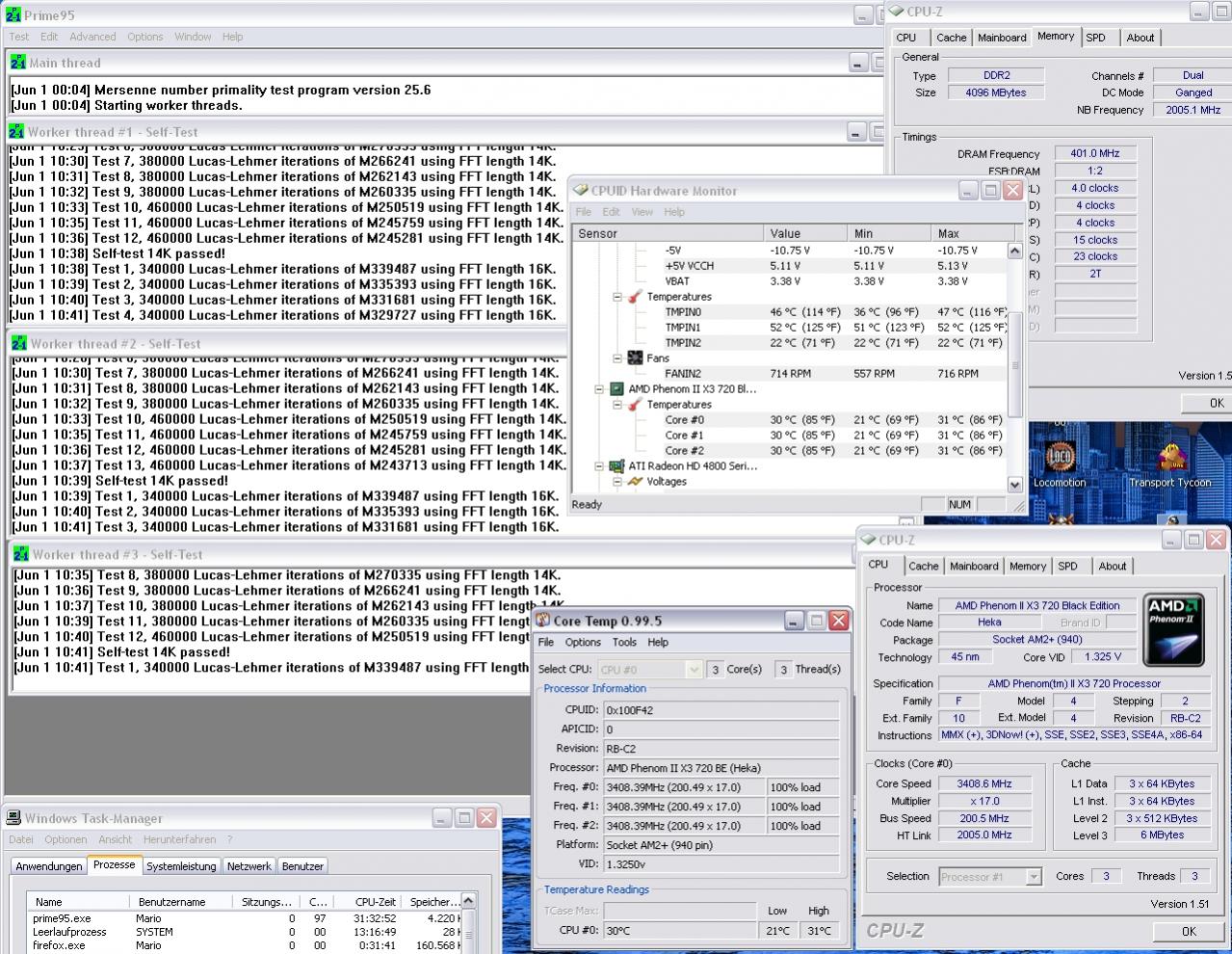This screenshot has height=954, width=1232.
Task: Click the Main thread window icon
Action: pos(18,63)
